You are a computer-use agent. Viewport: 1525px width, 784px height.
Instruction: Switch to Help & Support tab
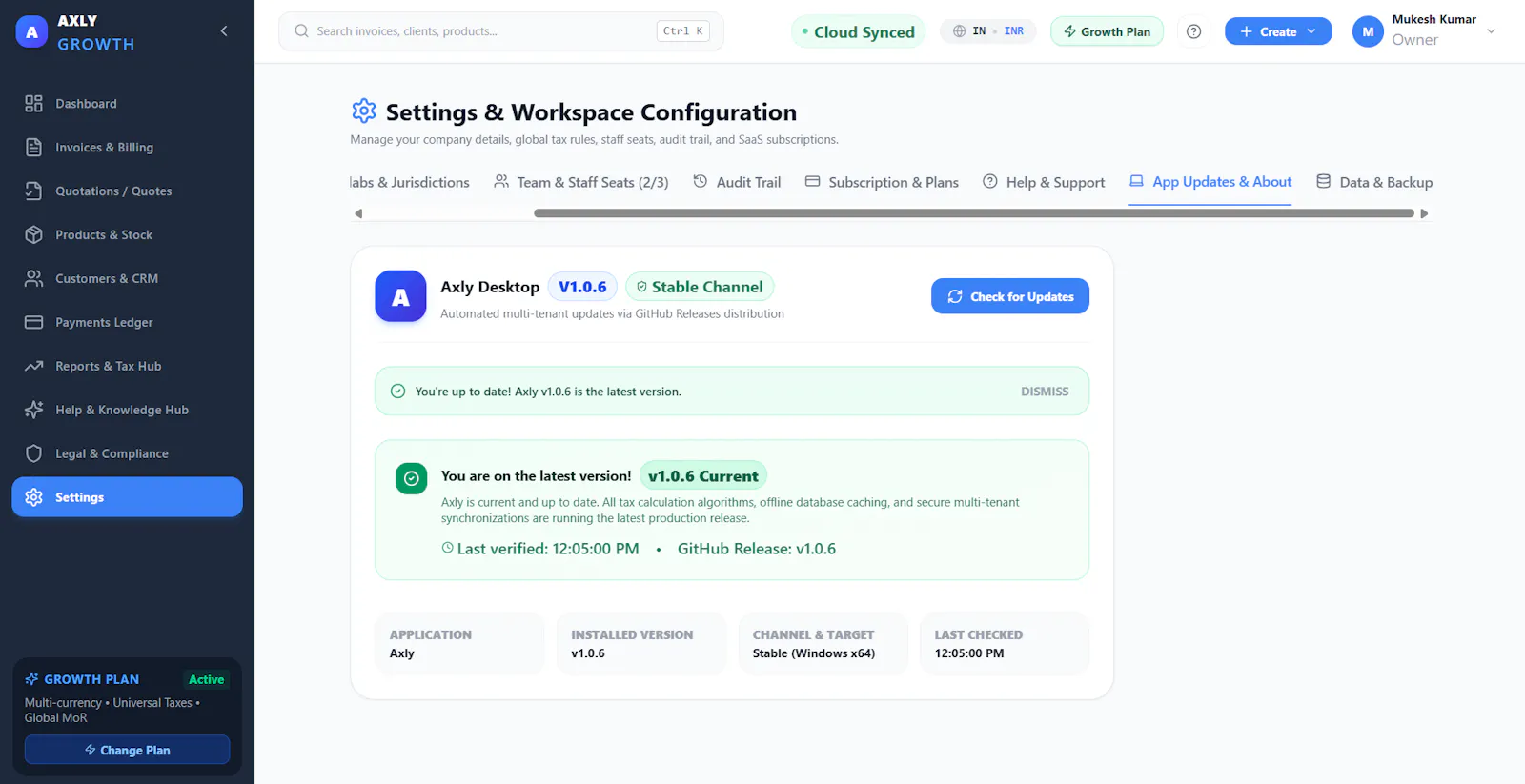coord(1044,182)
